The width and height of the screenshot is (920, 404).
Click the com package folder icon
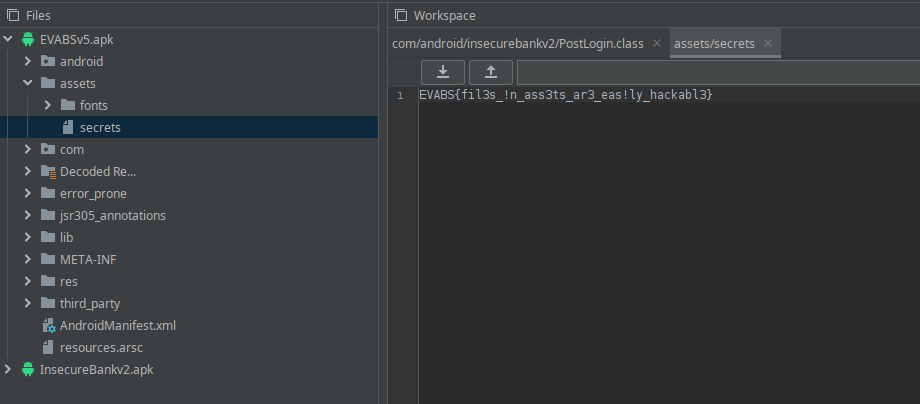coord(48,150)
